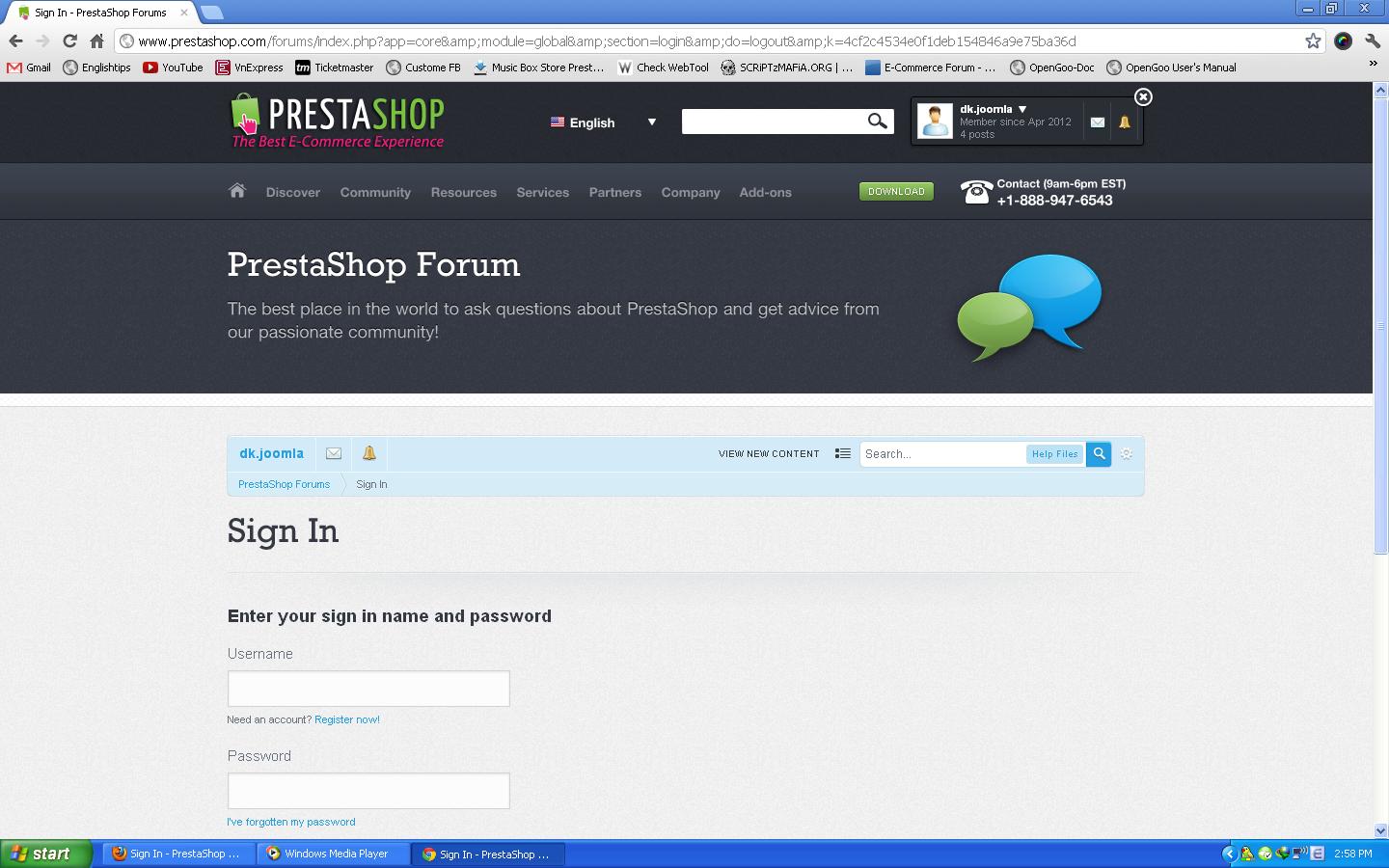This screenshot has height=868, width=1389.
Task: Click the dk.joomla forum profile link
Action: coord(271,453)
